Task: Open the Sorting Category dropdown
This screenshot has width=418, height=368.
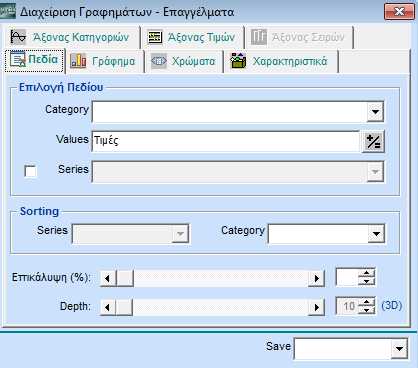Action: (376, 234)
